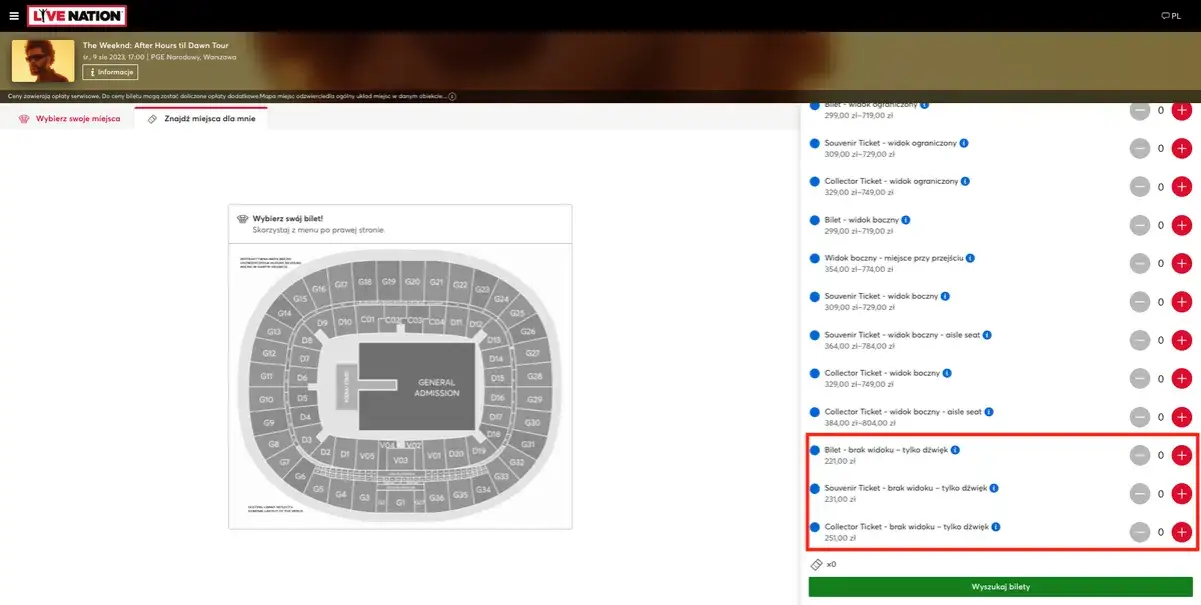
Task: Click the info icon beside 'Bilet - brak widoku – tylko dźwięk'
Action: [953, 450]
